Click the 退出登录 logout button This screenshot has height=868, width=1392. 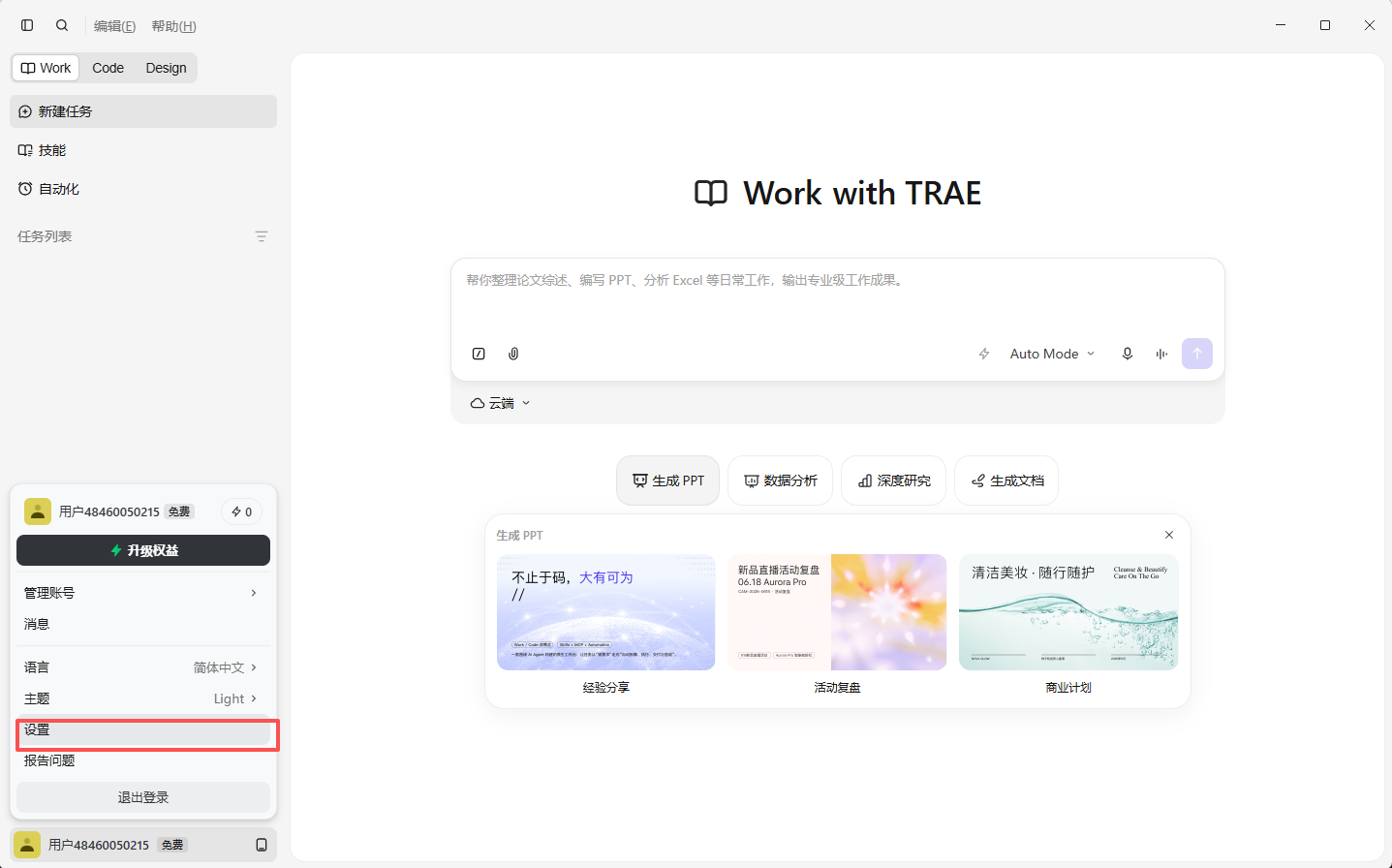coord(143,797)
